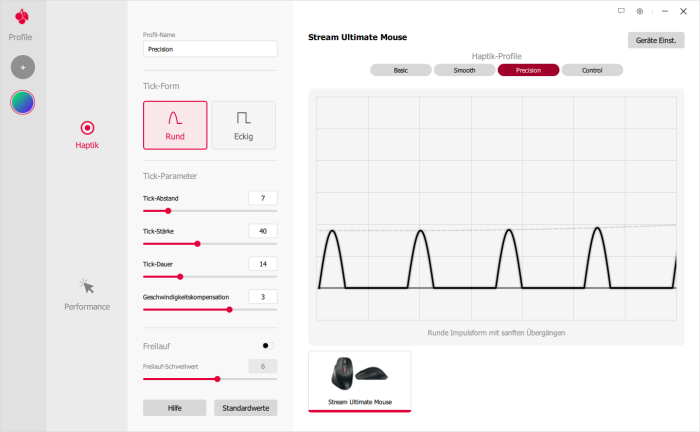Select the Stream Ultimate Mouse device thumbnail
Viewport: 700px width, 432px height.
pyautogui.click(x=359, y=380)
